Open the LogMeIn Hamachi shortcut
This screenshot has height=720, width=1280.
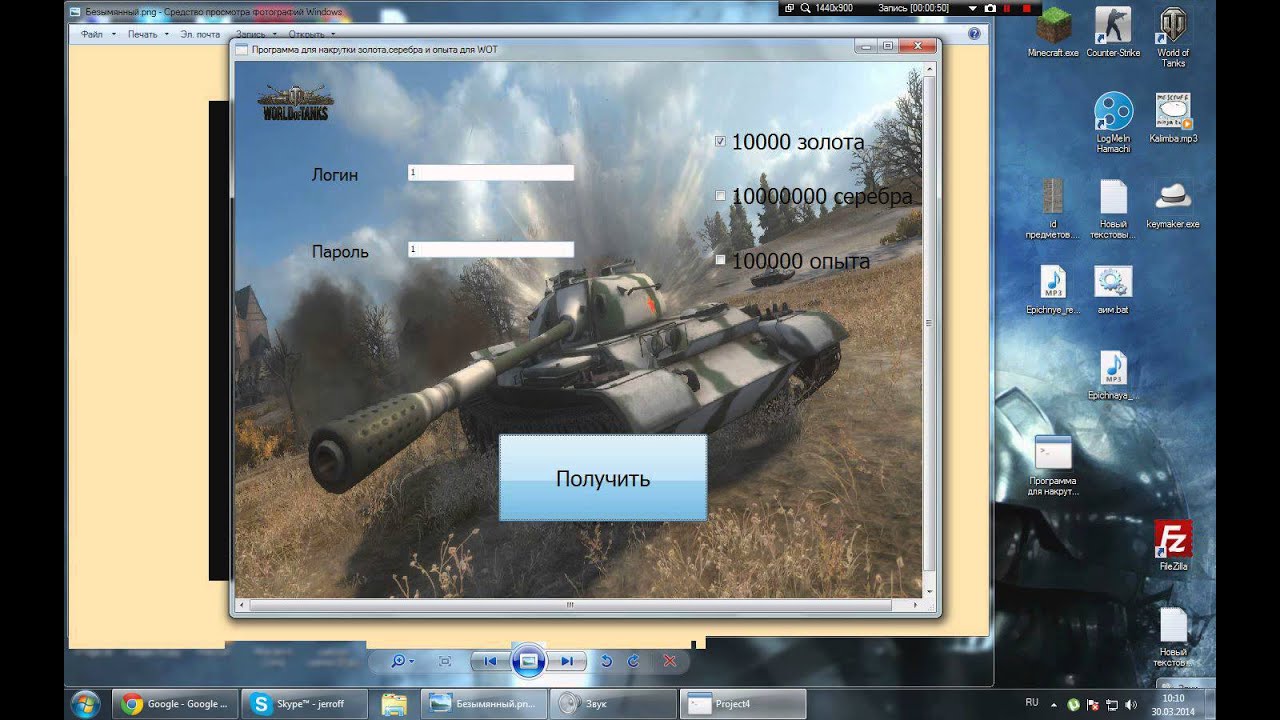1113,122
